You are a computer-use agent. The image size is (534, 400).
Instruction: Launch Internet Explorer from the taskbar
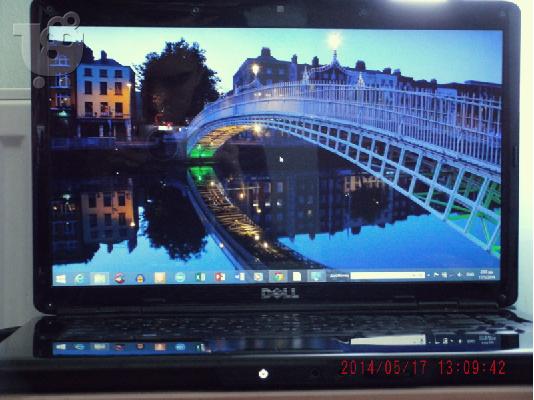click(80, 279)
